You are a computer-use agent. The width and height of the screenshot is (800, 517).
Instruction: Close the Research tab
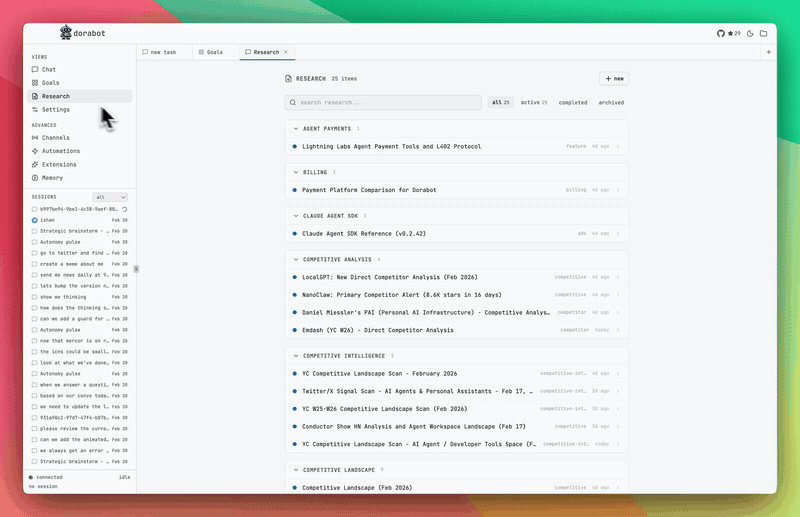coord(286,52)
